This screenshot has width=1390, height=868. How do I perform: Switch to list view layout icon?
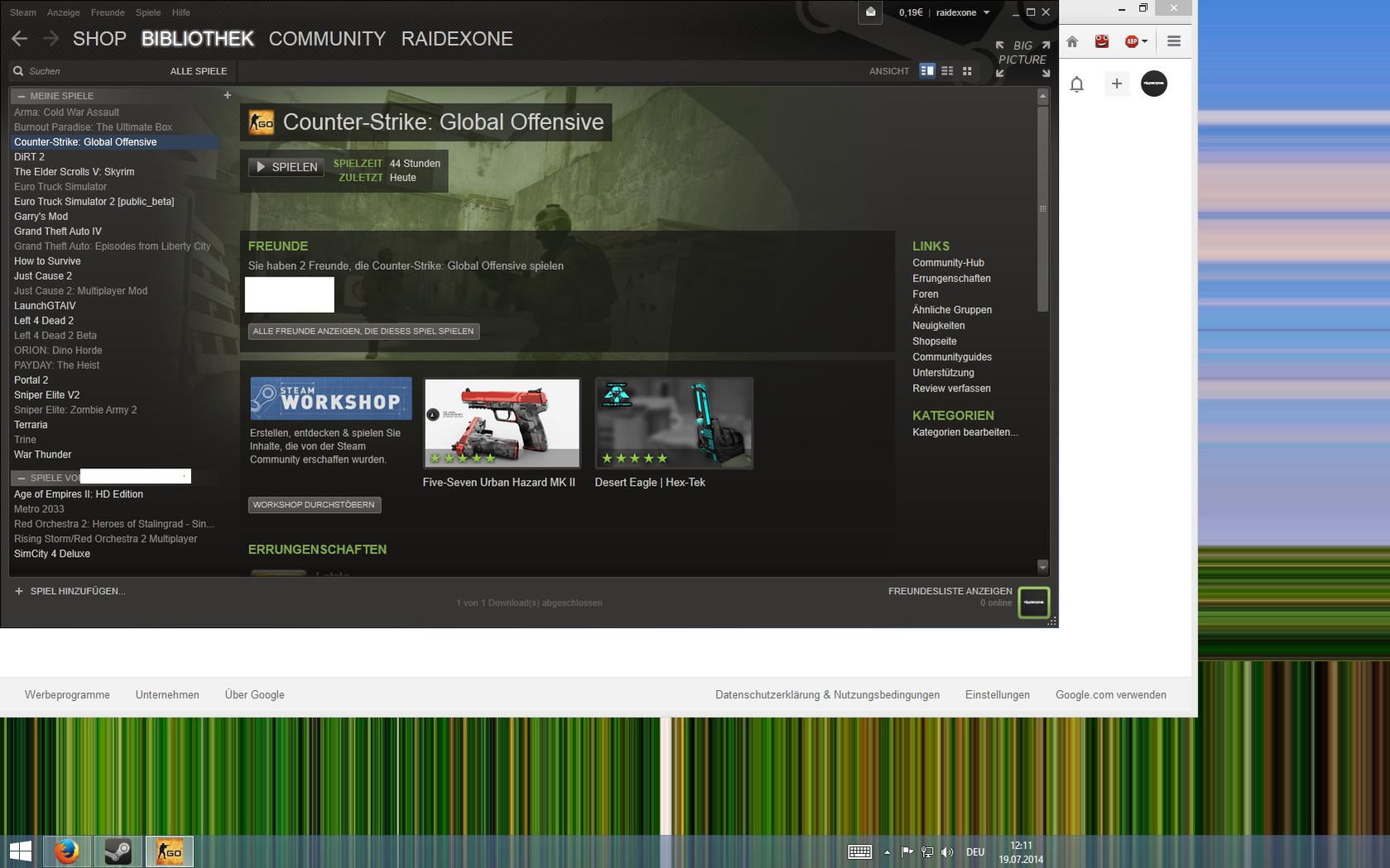(x=947, y=71)
